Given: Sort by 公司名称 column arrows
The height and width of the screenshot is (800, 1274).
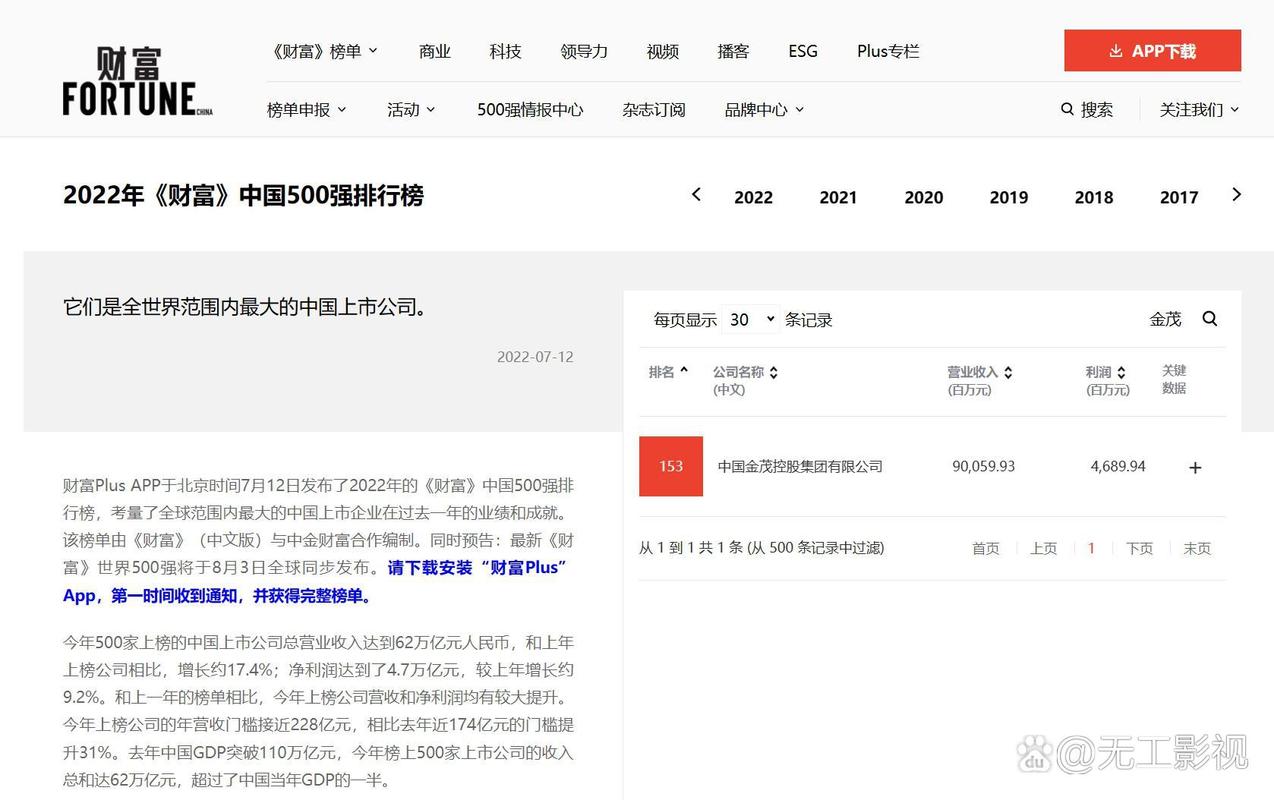Looking at the screenshot, I should click(x=773, y=372).
